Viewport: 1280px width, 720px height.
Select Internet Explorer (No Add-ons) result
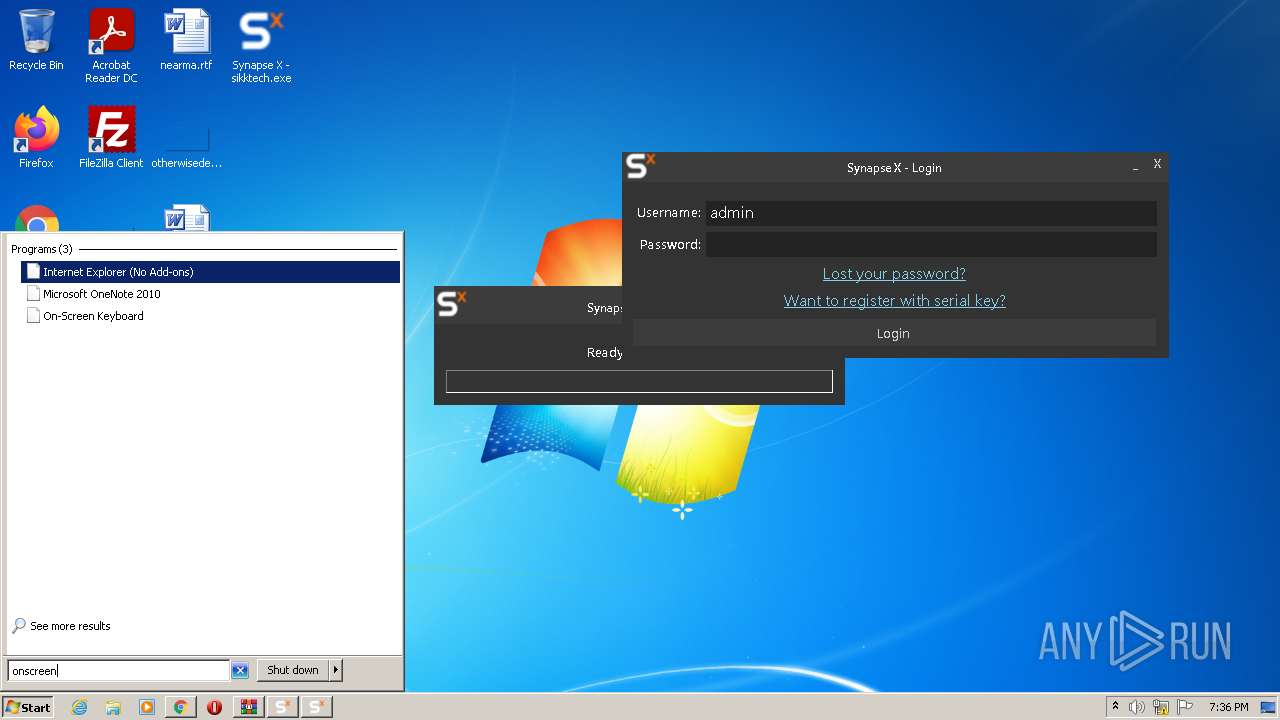coord(210,272)
